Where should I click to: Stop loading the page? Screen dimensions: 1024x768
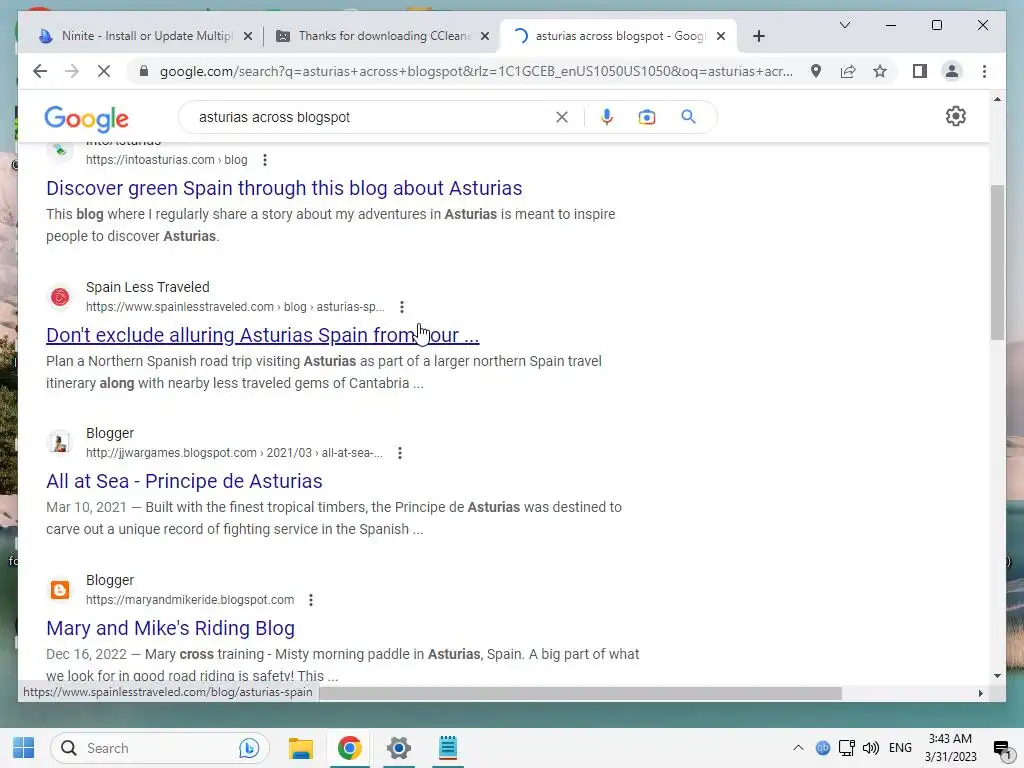click(104, 71)
